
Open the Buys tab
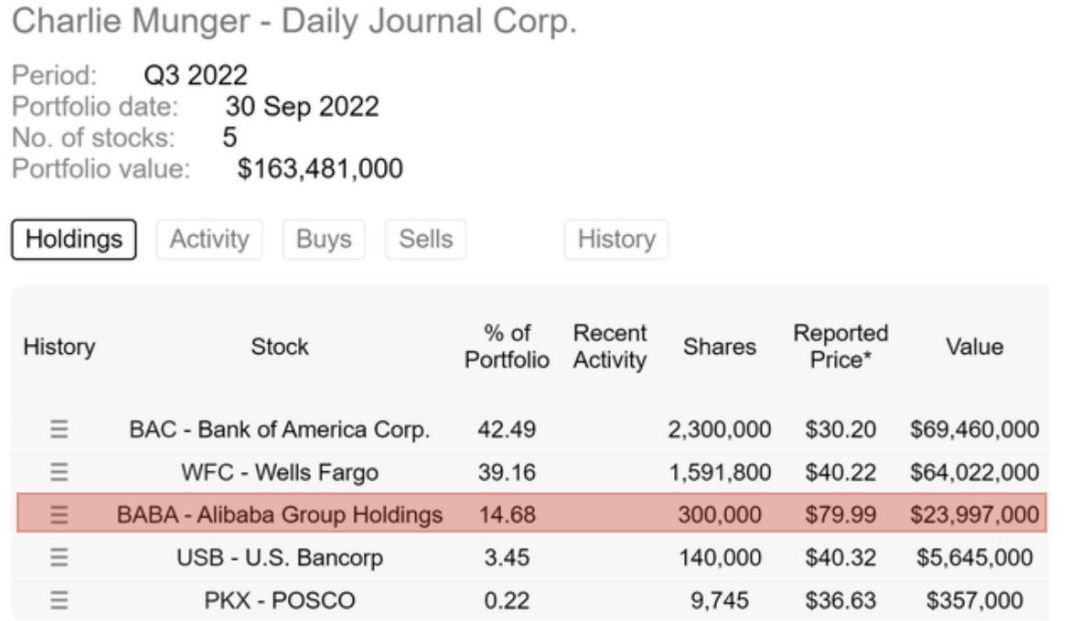pyautogui.click(x=324, y=240)
